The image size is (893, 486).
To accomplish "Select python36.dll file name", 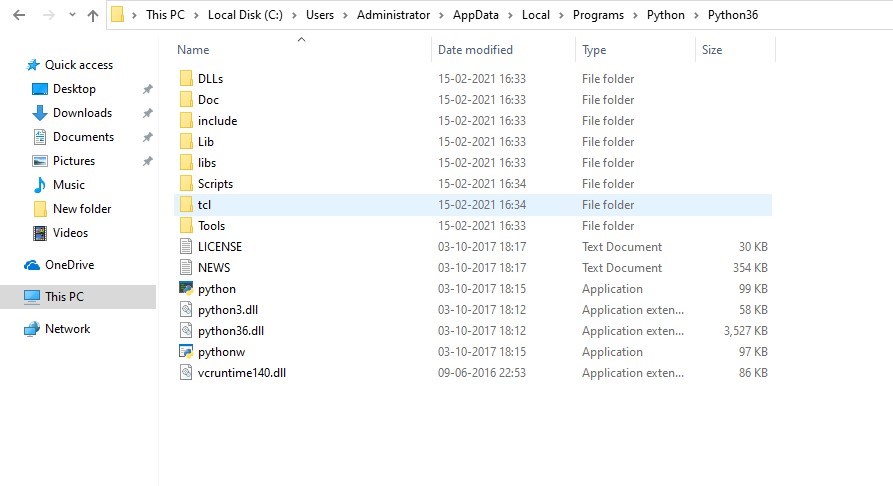I will (x=231, y=331).
